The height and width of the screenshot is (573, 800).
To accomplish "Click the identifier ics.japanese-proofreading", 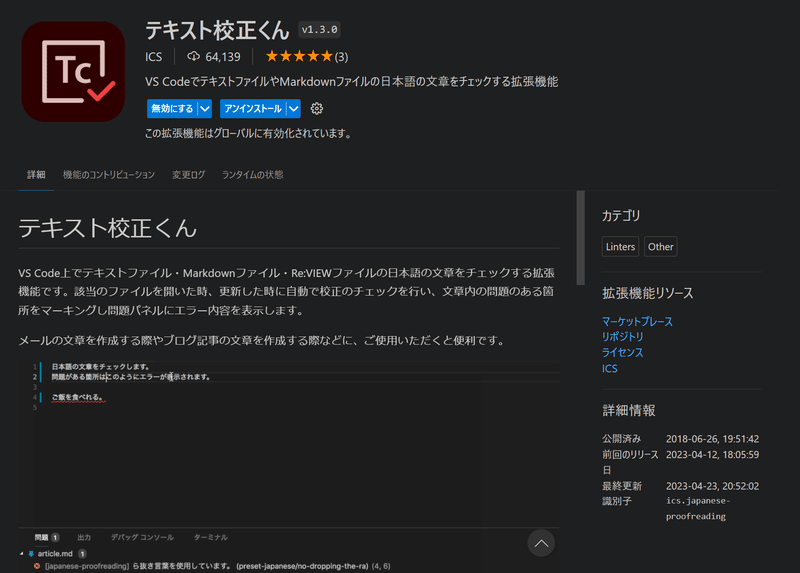I will tap(698, 509).
